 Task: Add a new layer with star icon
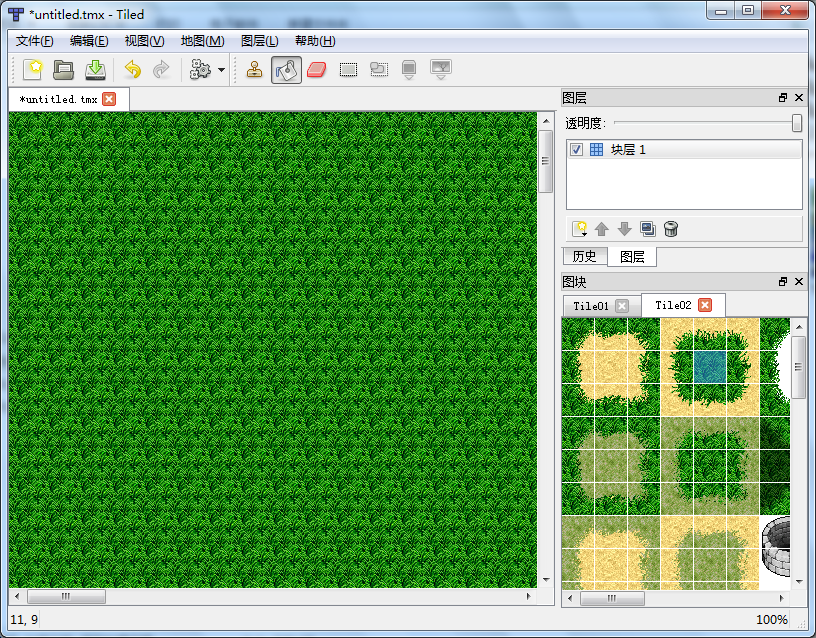click(579, 229)
